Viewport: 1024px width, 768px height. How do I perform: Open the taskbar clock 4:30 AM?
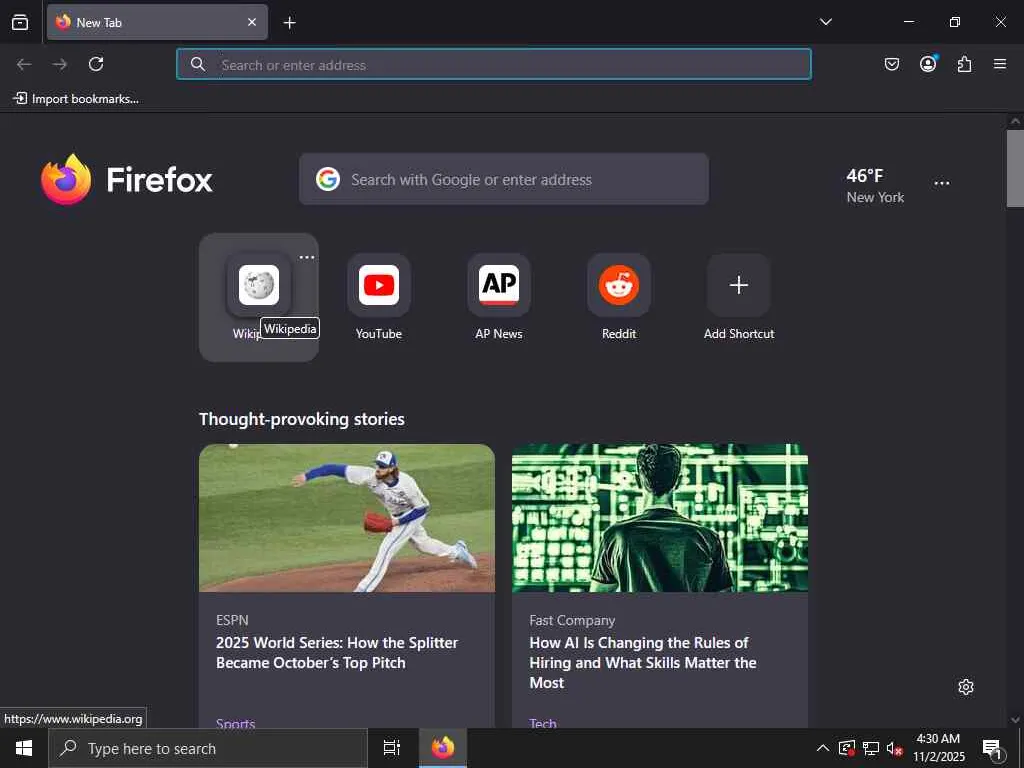coord(938,748)
